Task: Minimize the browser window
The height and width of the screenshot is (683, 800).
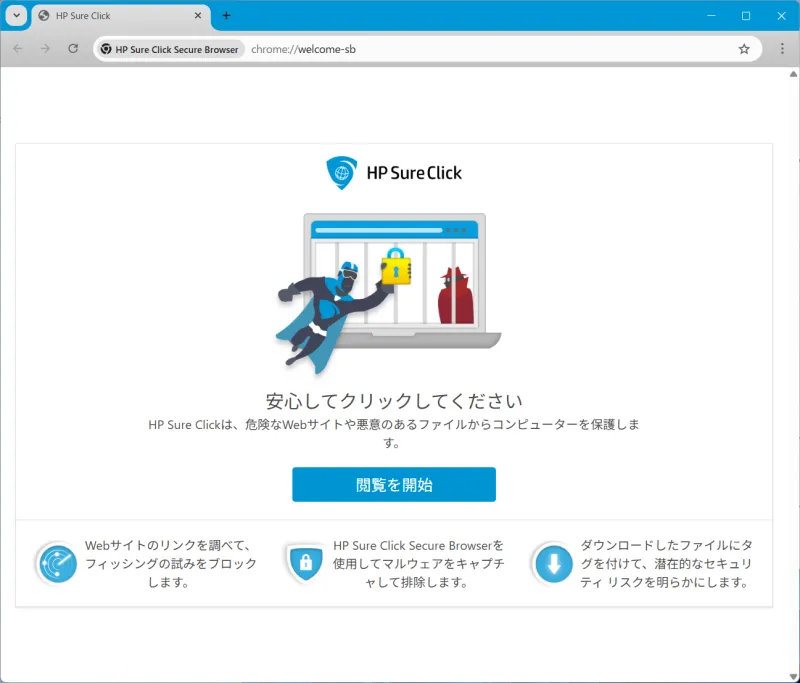Action: point(710,16)
